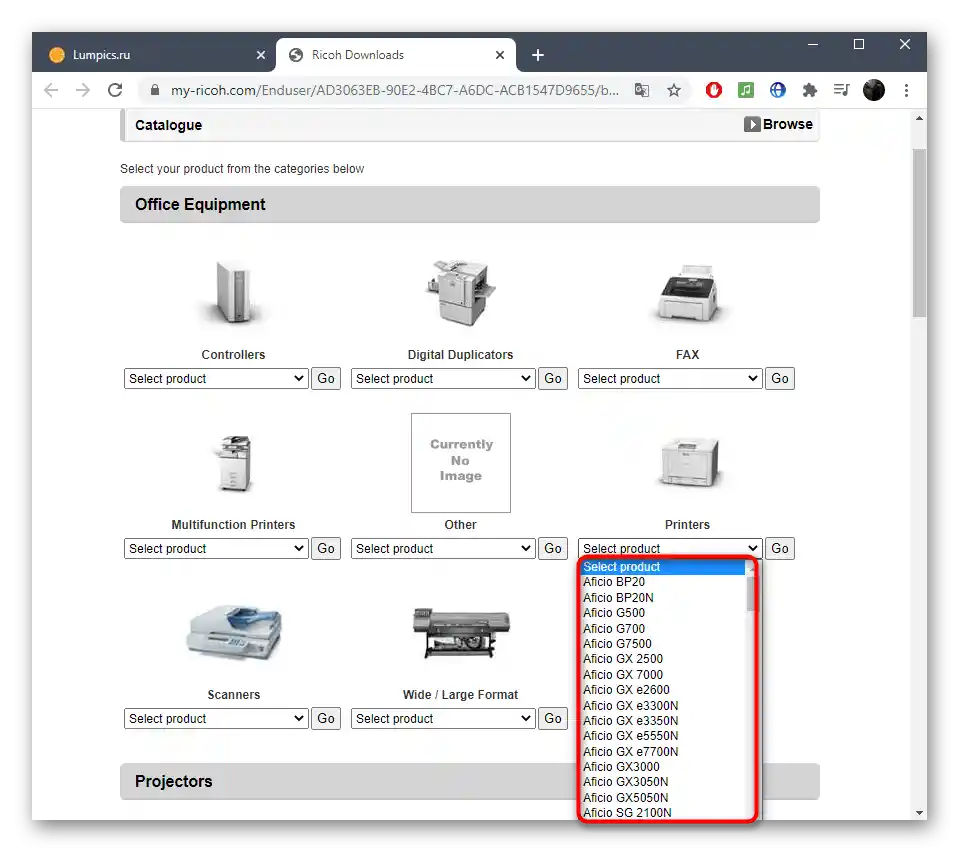Screen dimensions: 959x852
Task: Open the translate page icon
Action: 642,91
